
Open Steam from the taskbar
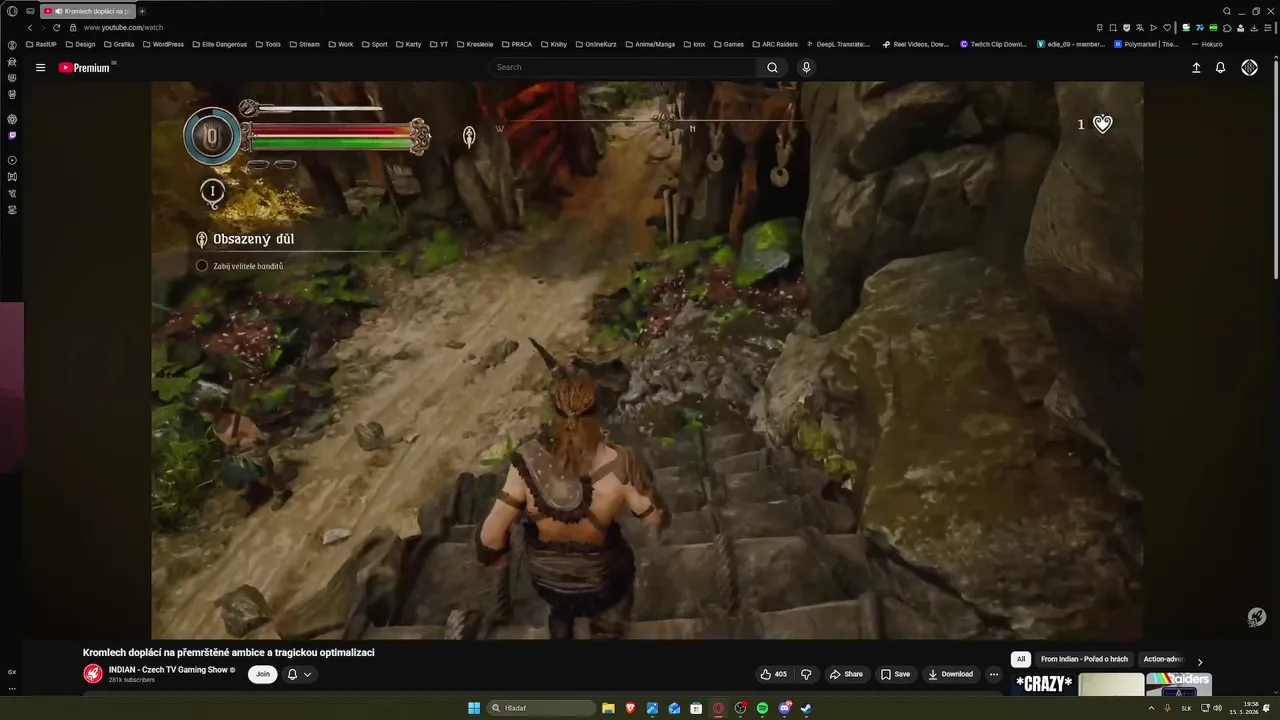806,708
